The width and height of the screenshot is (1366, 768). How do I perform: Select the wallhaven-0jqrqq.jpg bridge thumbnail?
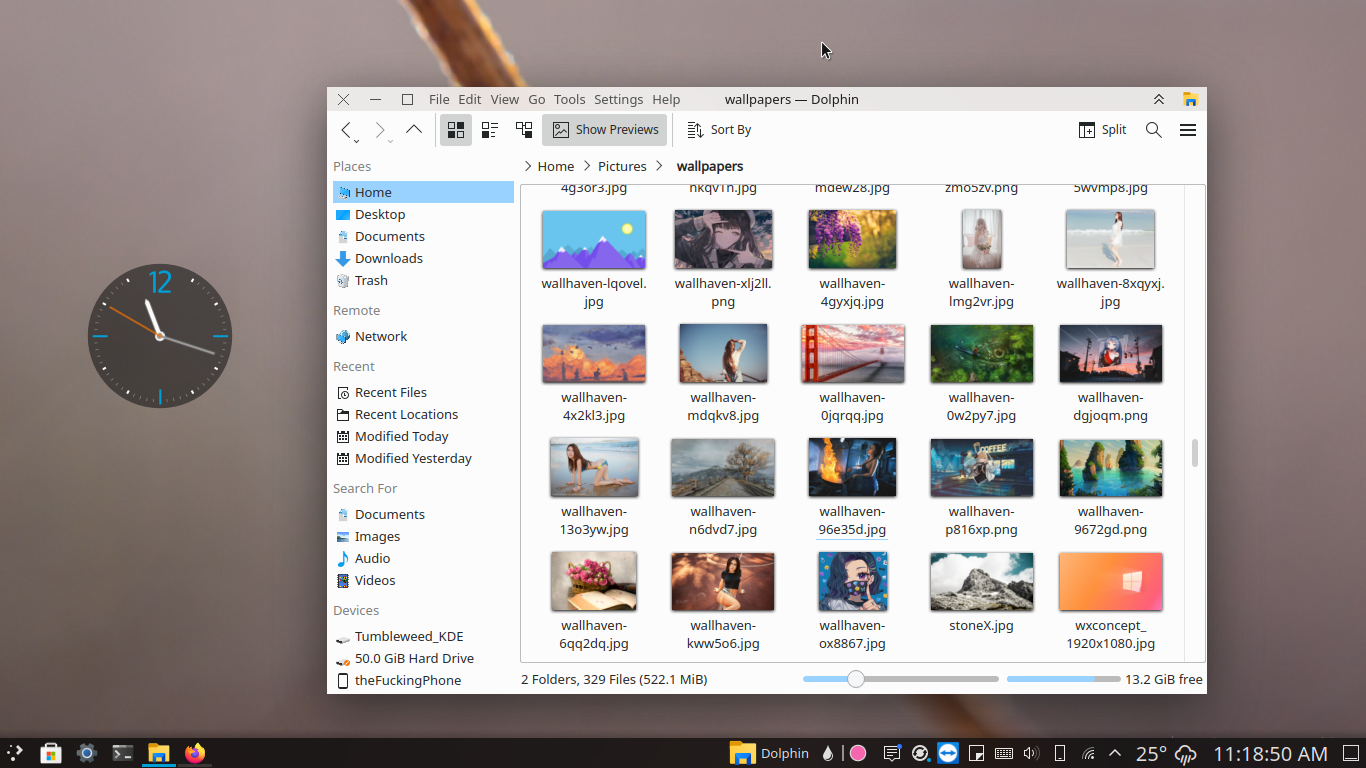pos(852,354)
